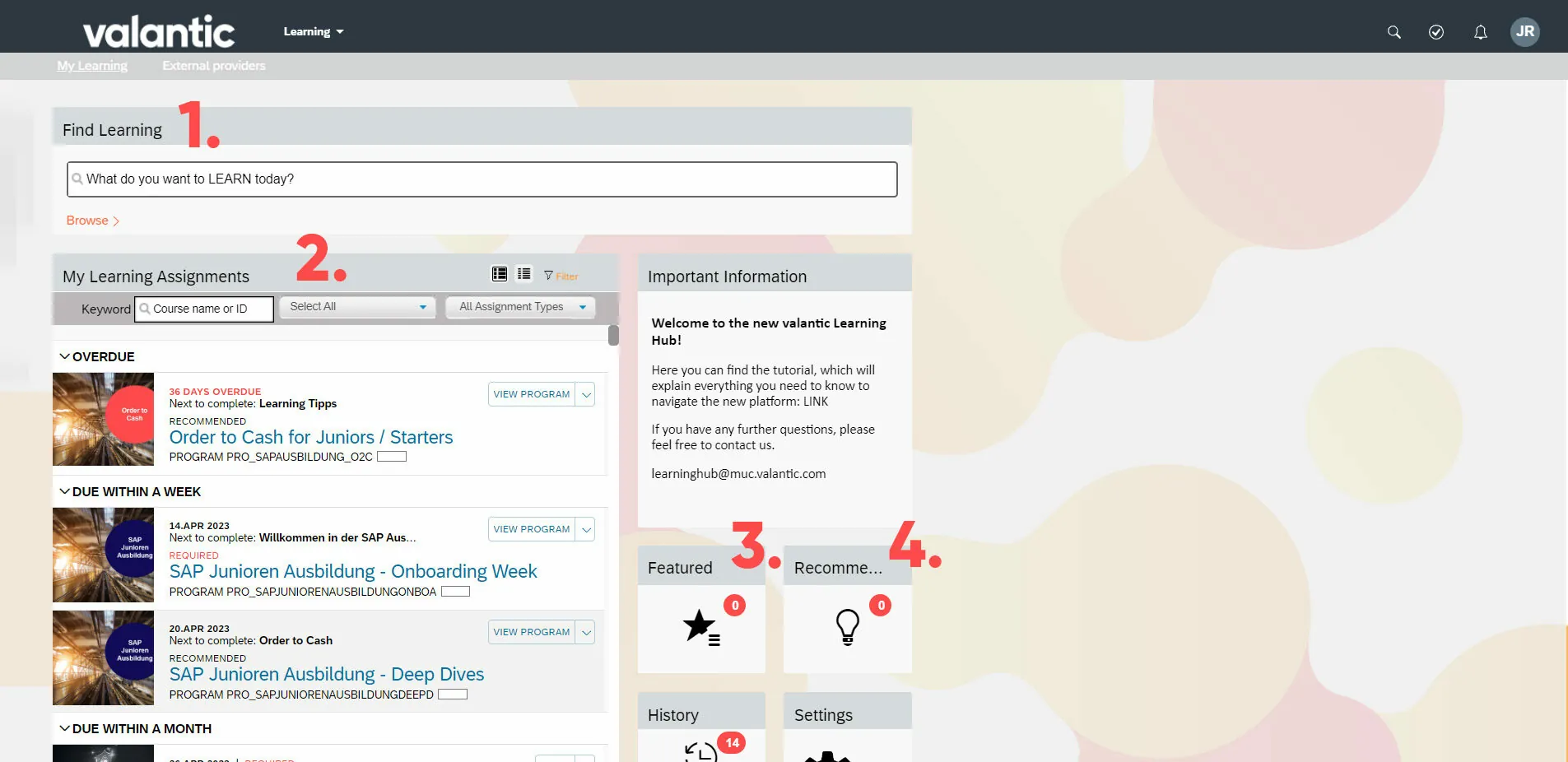Expand options arrow for Order to Cash program
The image size is (1568, 762).
pos(585,394)
